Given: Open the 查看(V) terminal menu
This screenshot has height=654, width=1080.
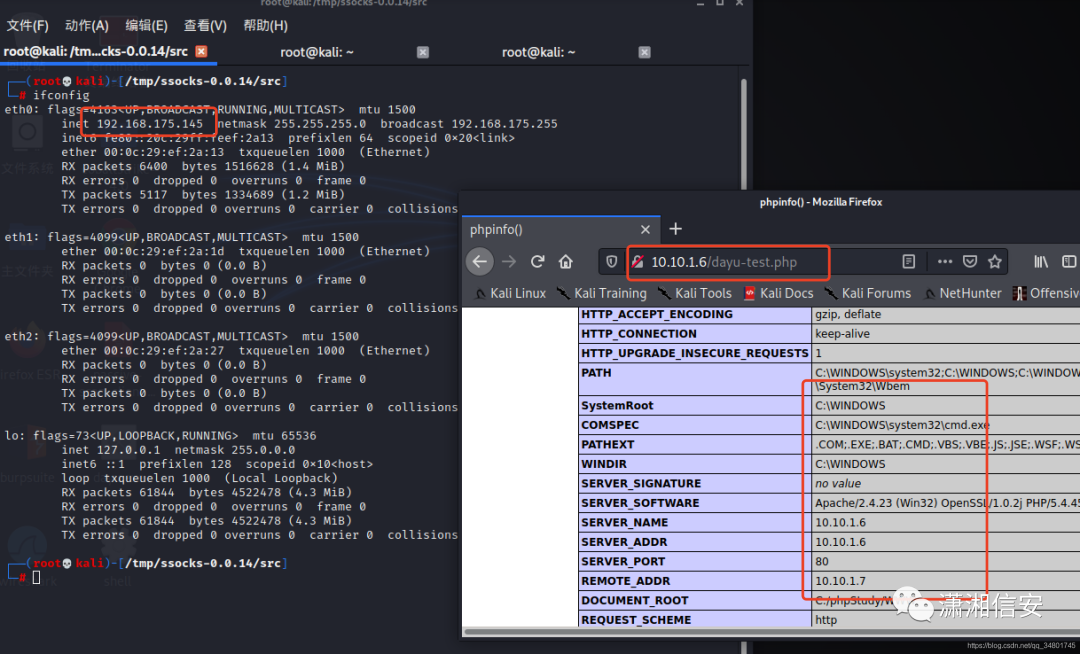Looking at the screenshot, I should [x=205, y=25].
